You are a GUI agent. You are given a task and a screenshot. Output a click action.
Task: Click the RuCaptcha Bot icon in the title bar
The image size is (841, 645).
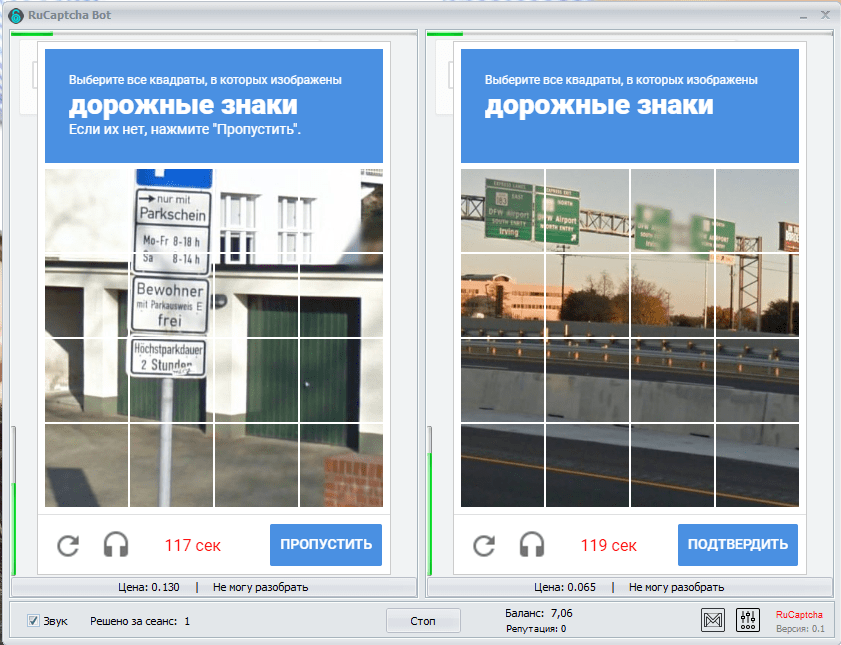tap(16, 14)
